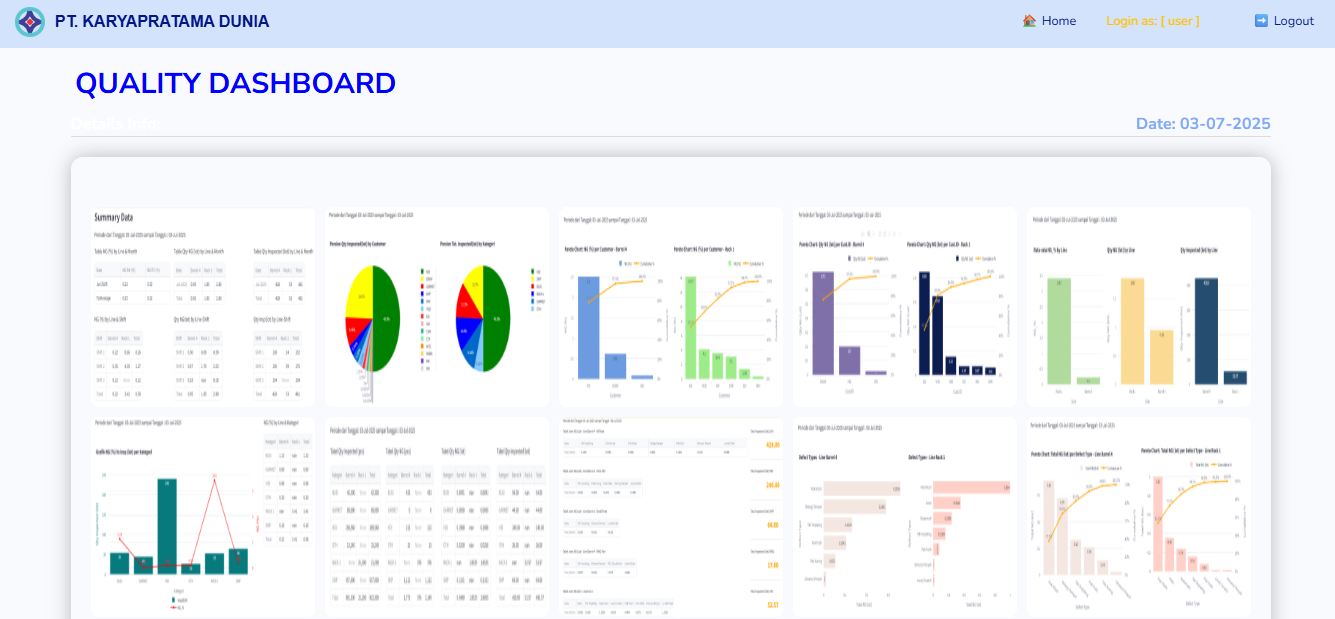Click the company logo icon
This screenshot has height=619, width=1335.
30,22
